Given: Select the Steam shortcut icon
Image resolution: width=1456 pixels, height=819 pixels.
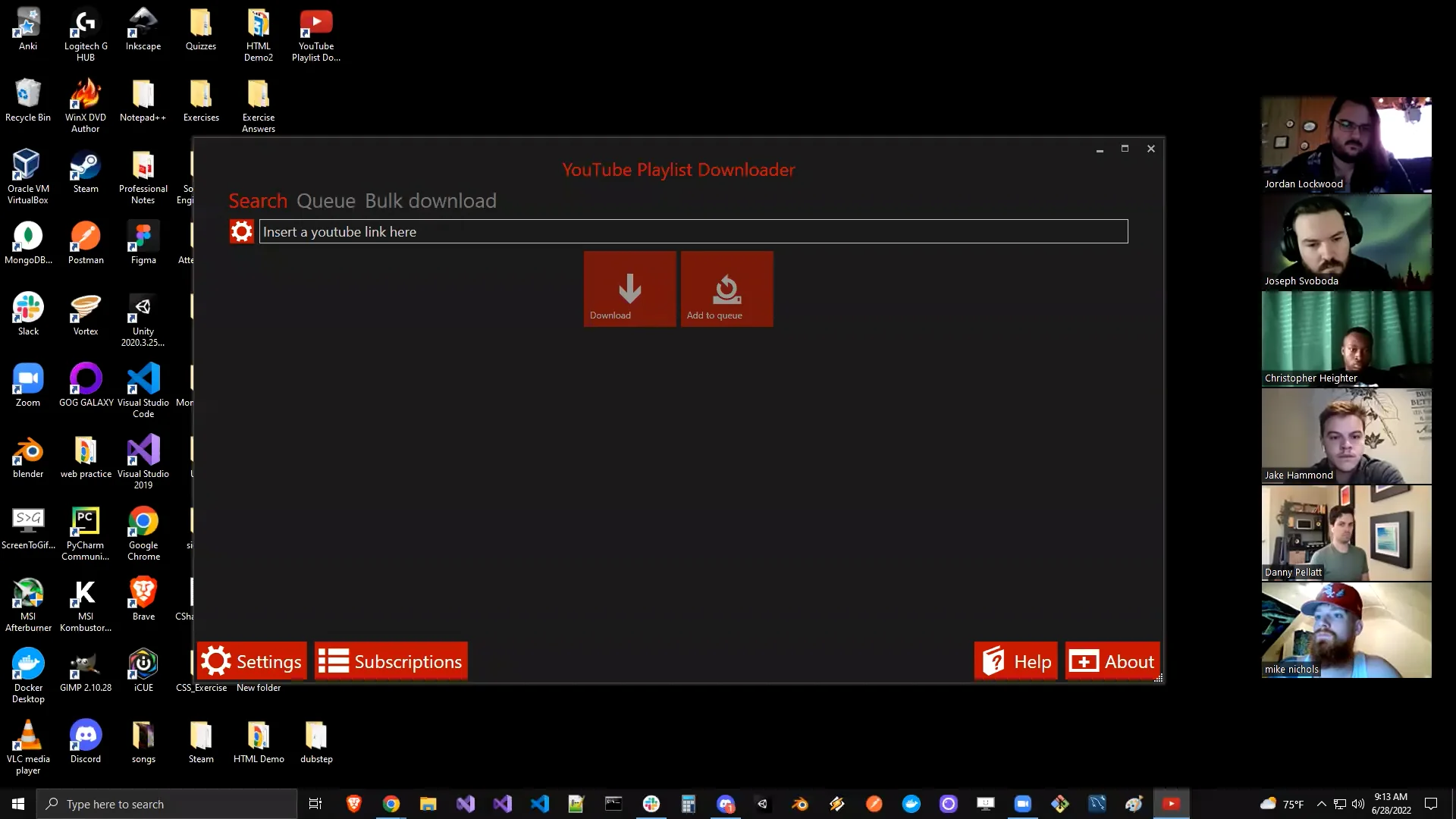Looking at the screenshot, I should pyautogui.click(x=86, y=173).
